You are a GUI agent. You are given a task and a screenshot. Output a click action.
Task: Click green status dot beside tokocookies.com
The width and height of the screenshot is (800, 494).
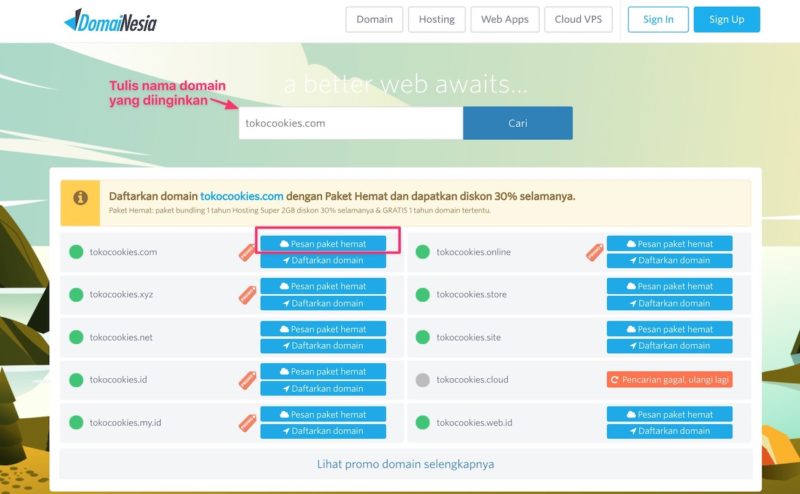click(x=76, y=252)
